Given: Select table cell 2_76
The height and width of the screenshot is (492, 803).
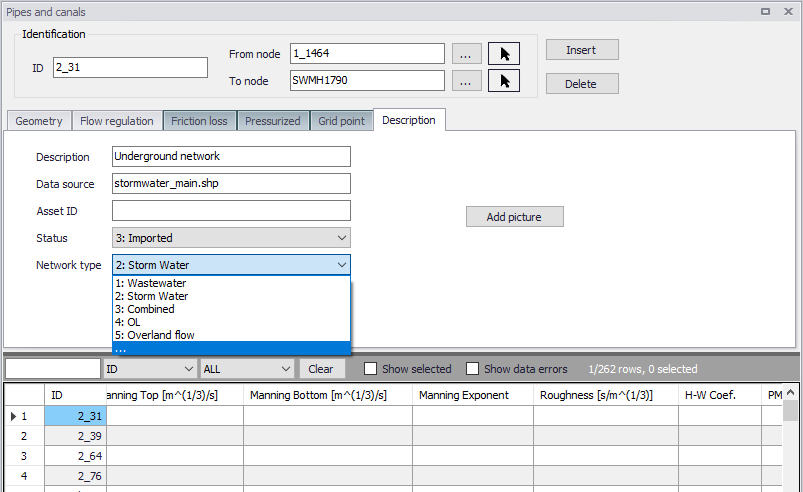Looking at the screenshot, I should click(75, 476).
